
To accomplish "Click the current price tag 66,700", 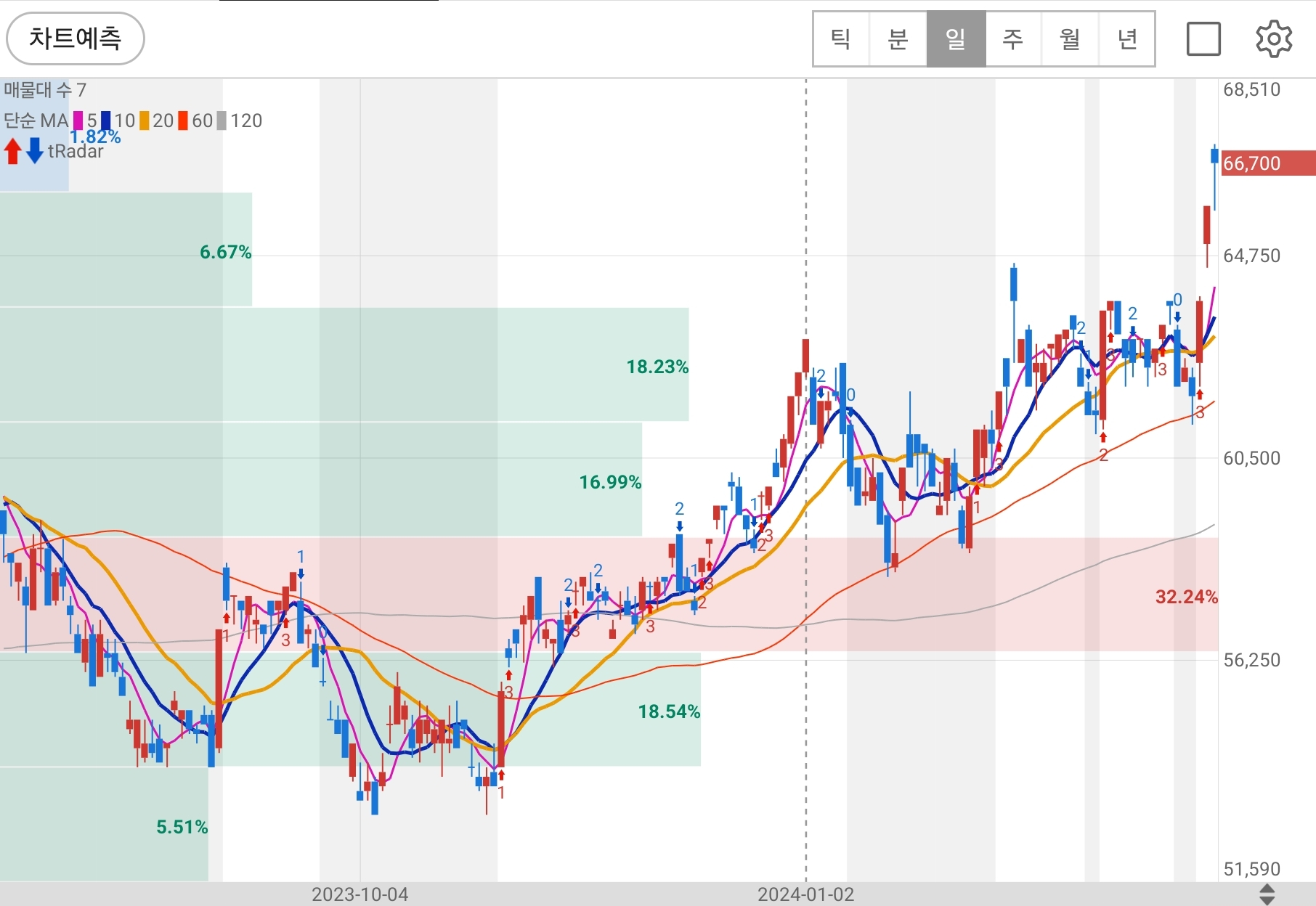I will pyautogui.click(x=1268, y=163).
